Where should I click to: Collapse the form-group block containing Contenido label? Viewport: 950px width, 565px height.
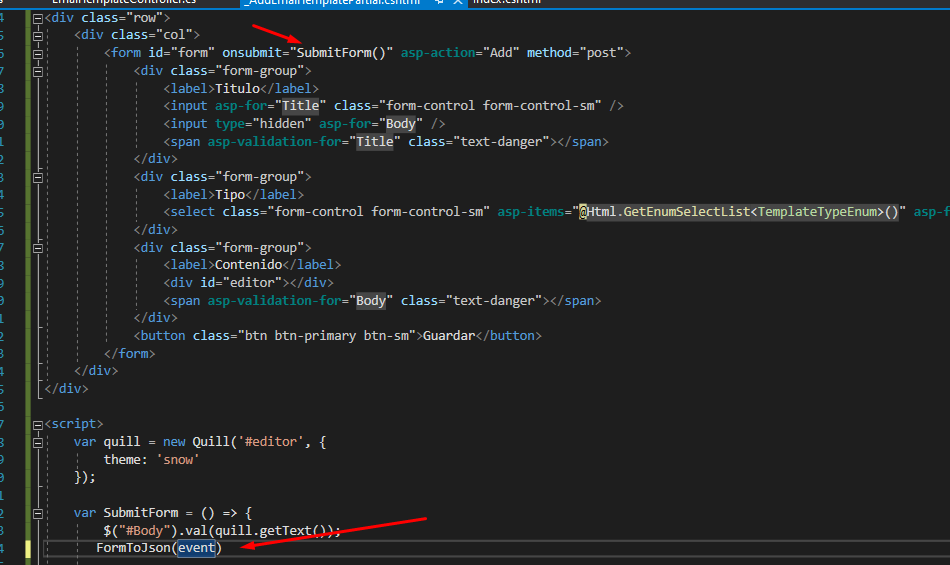point(38,248)
